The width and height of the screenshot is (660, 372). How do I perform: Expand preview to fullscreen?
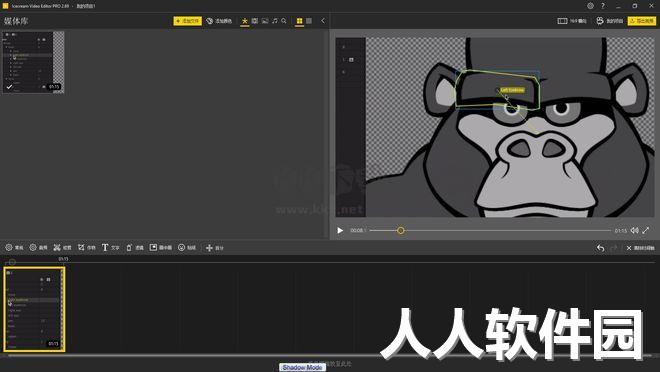(x=646, y=231)
